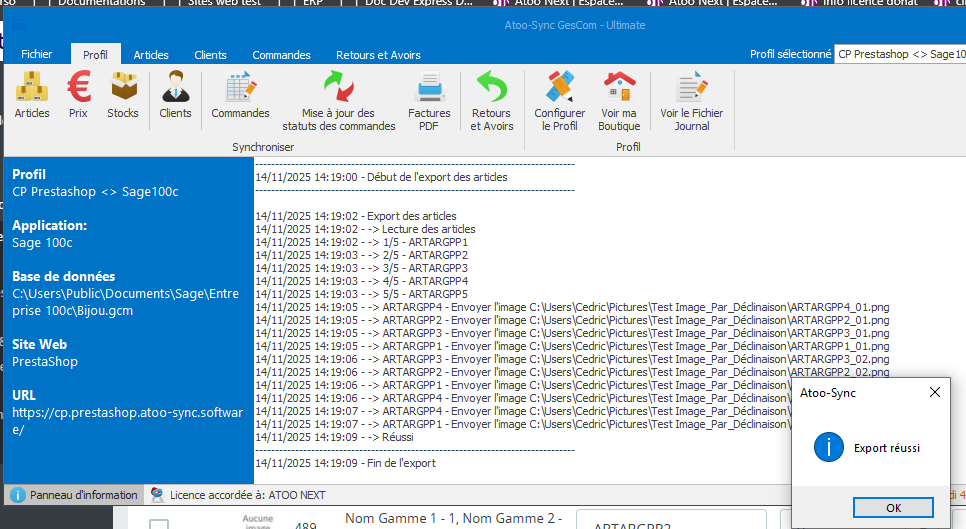The height and width of the screenshot is (529, 966).
Task: Open the Fichier menu tab
Action: pos(36,54)
